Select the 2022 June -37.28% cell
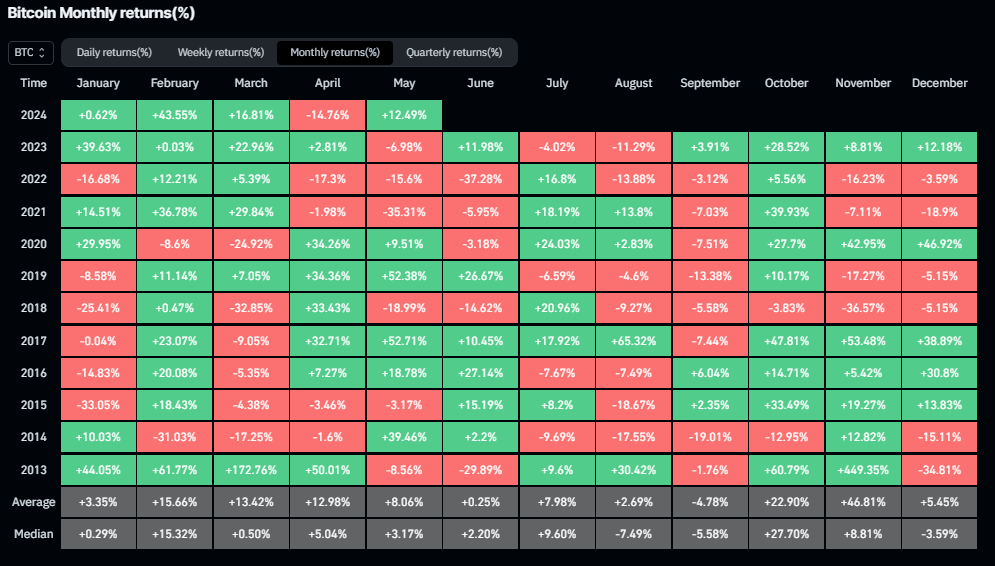The height and width of the screenshot is (566, 995). [x=481, y=179]
